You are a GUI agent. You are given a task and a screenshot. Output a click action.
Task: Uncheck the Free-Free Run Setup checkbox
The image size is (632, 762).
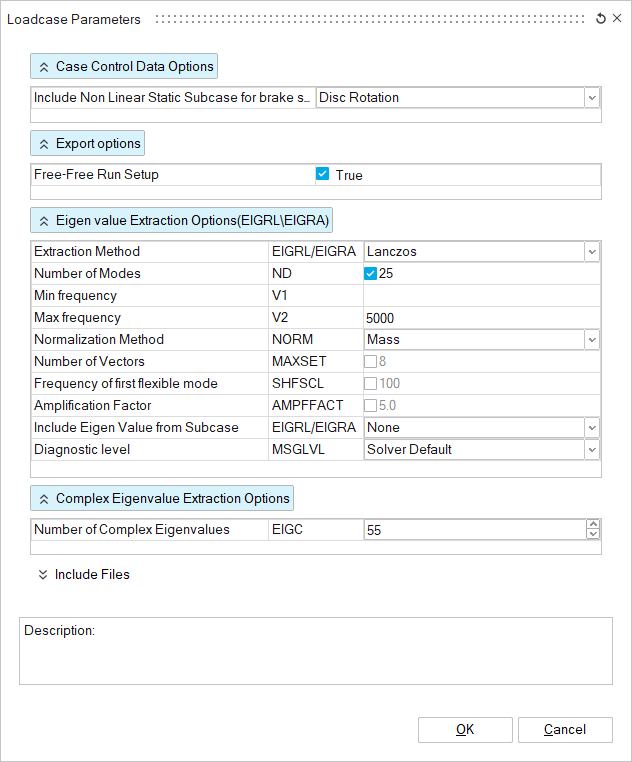pyautogui.click(x=322, y=174)
